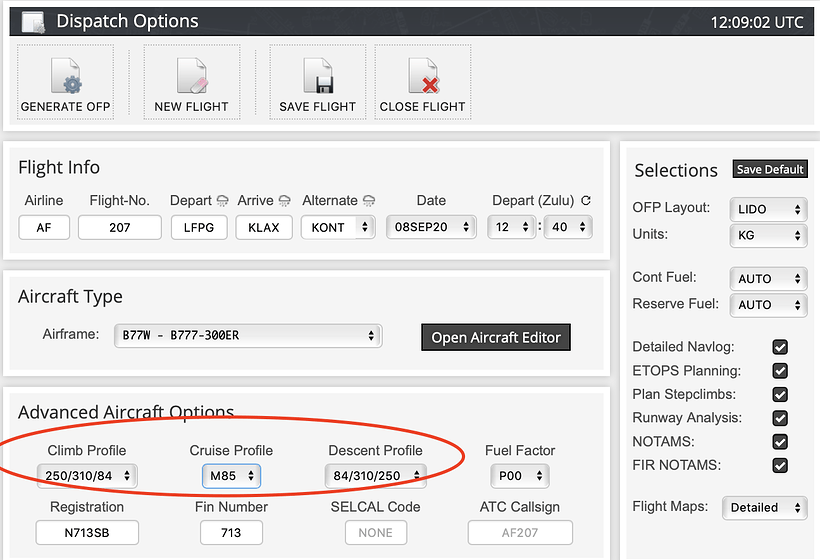Open the Cruise Profile M85 dropdown
The image size is (820, 560).
click(x=231, y=476)
